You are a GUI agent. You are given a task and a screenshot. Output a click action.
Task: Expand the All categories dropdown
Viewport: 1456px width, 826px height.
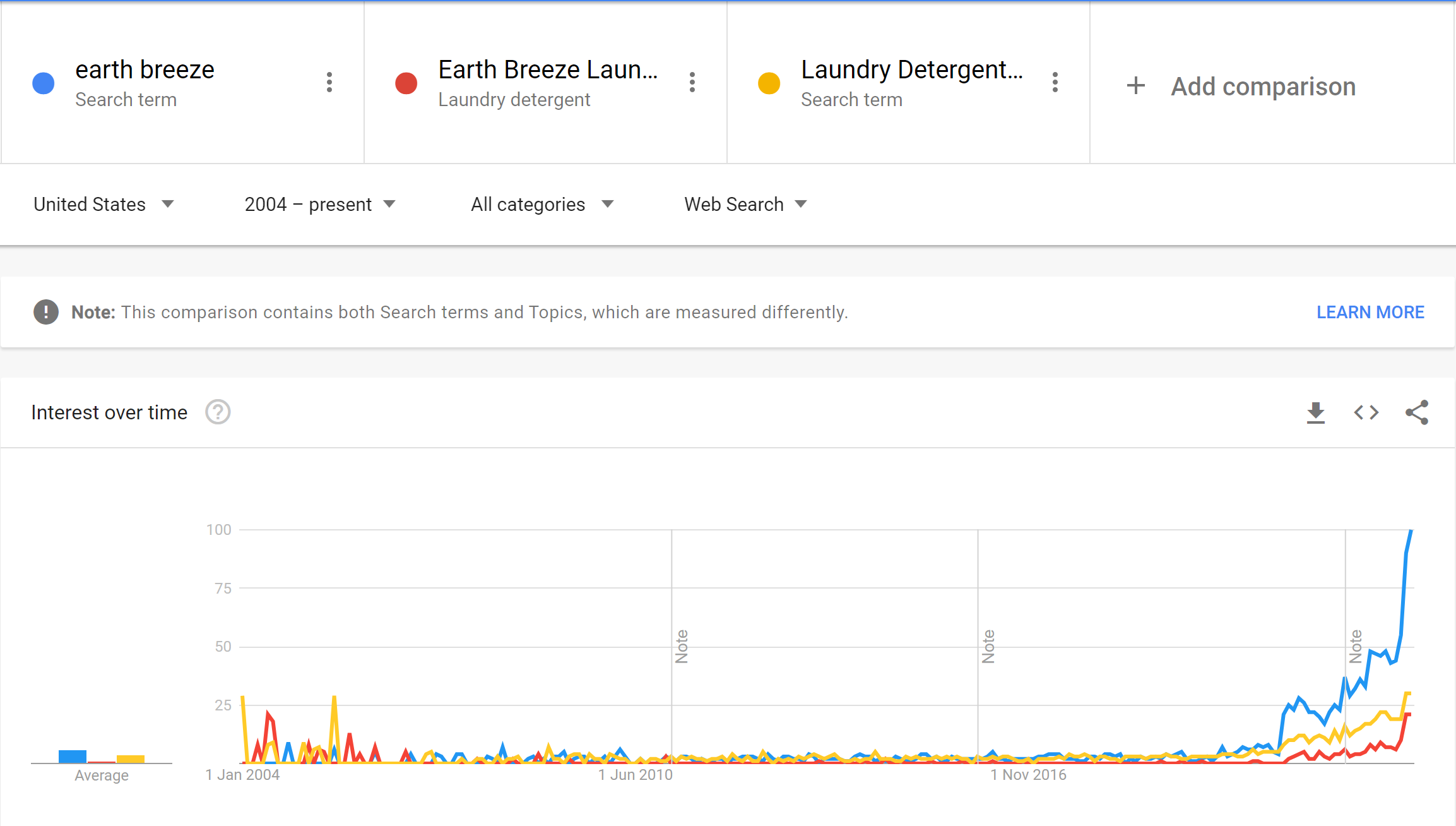[542, 204]
